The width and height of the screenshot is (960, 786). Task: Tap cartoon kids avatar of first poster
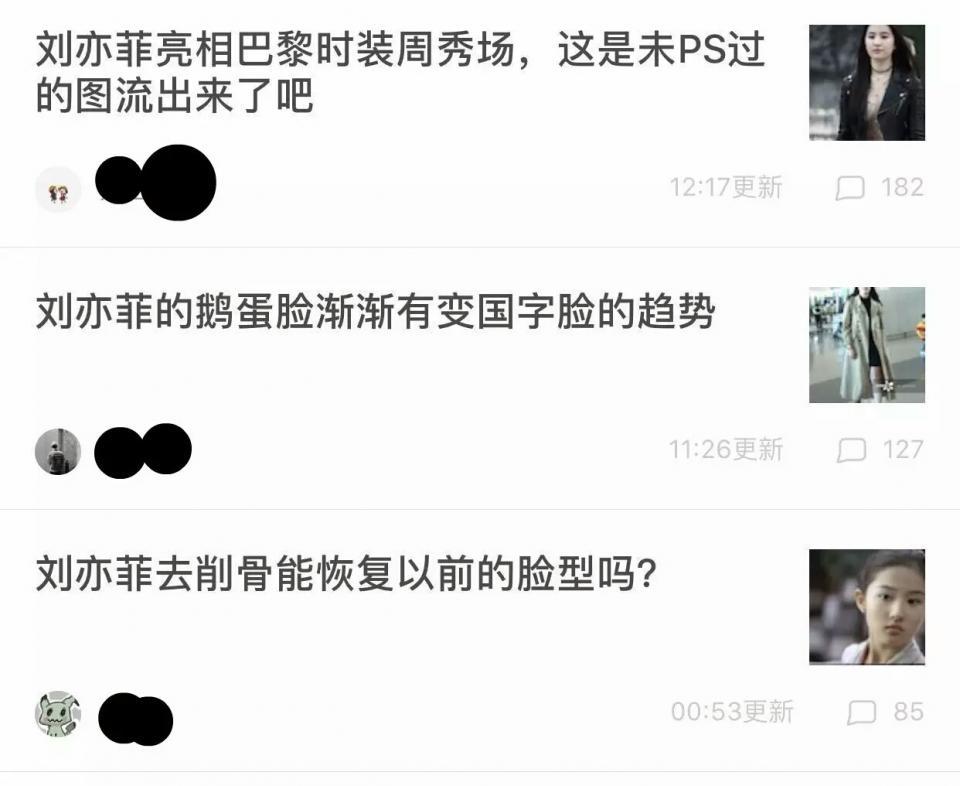point(58,189)
